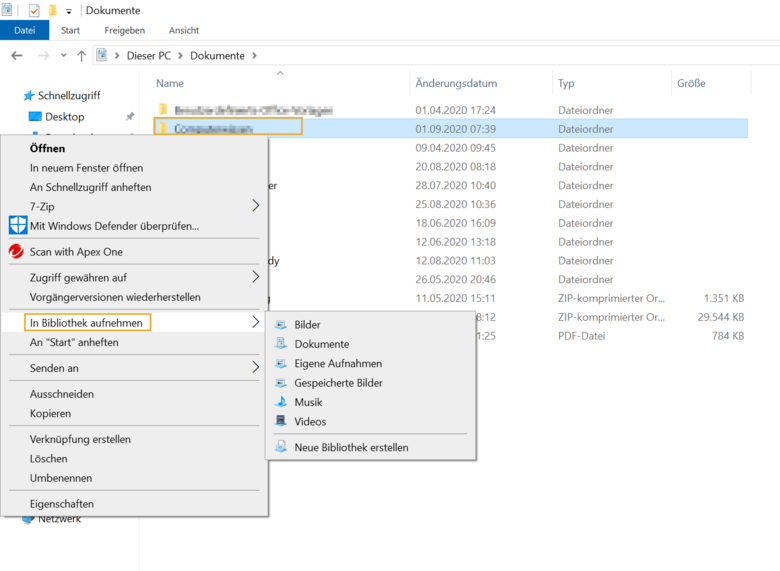
Task: Click the Schnellzugriff star icon
Action: pos(29,95)
